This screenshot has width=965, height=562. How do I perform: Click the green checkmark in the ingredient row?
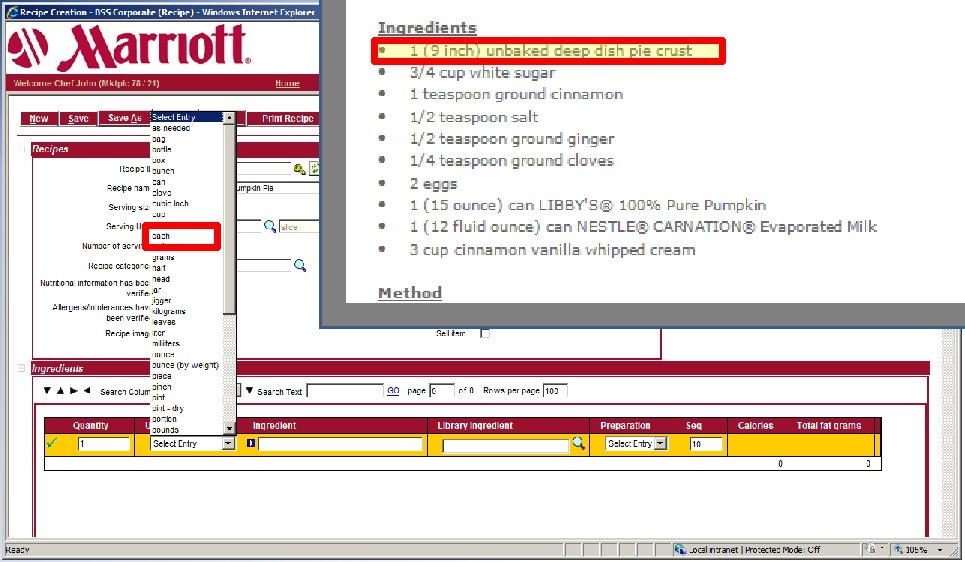[x=52, y=442]
